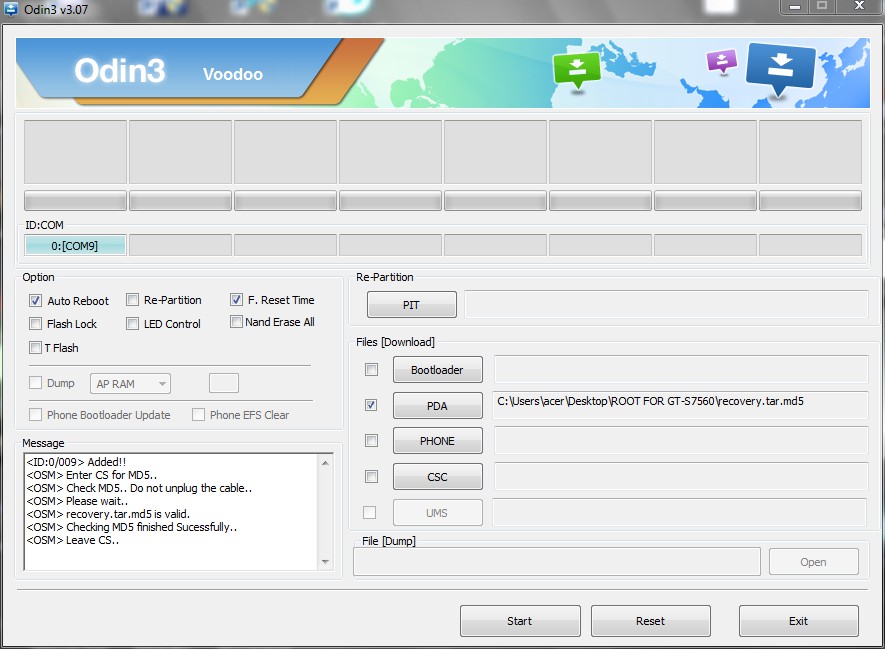Click the PIT button
The height and width of the screenshot is (649, 885).
(411, 305)
